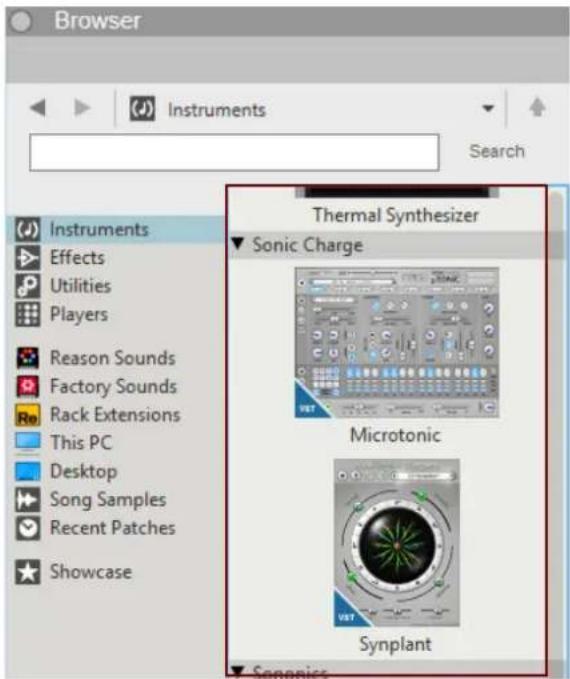570x679 pixels.
Task: Open Recent Patches location
Action: click(x=113, y=528)
